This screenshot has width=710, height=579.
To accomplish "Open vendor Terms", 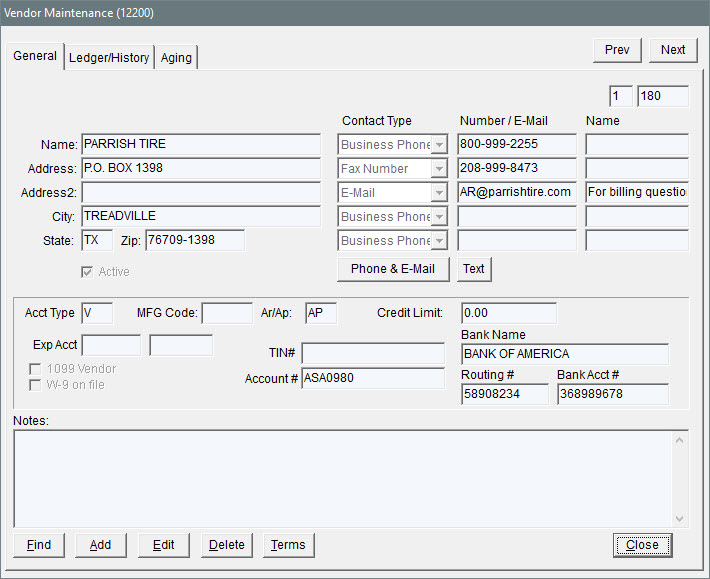I will [x=288, y=545].
